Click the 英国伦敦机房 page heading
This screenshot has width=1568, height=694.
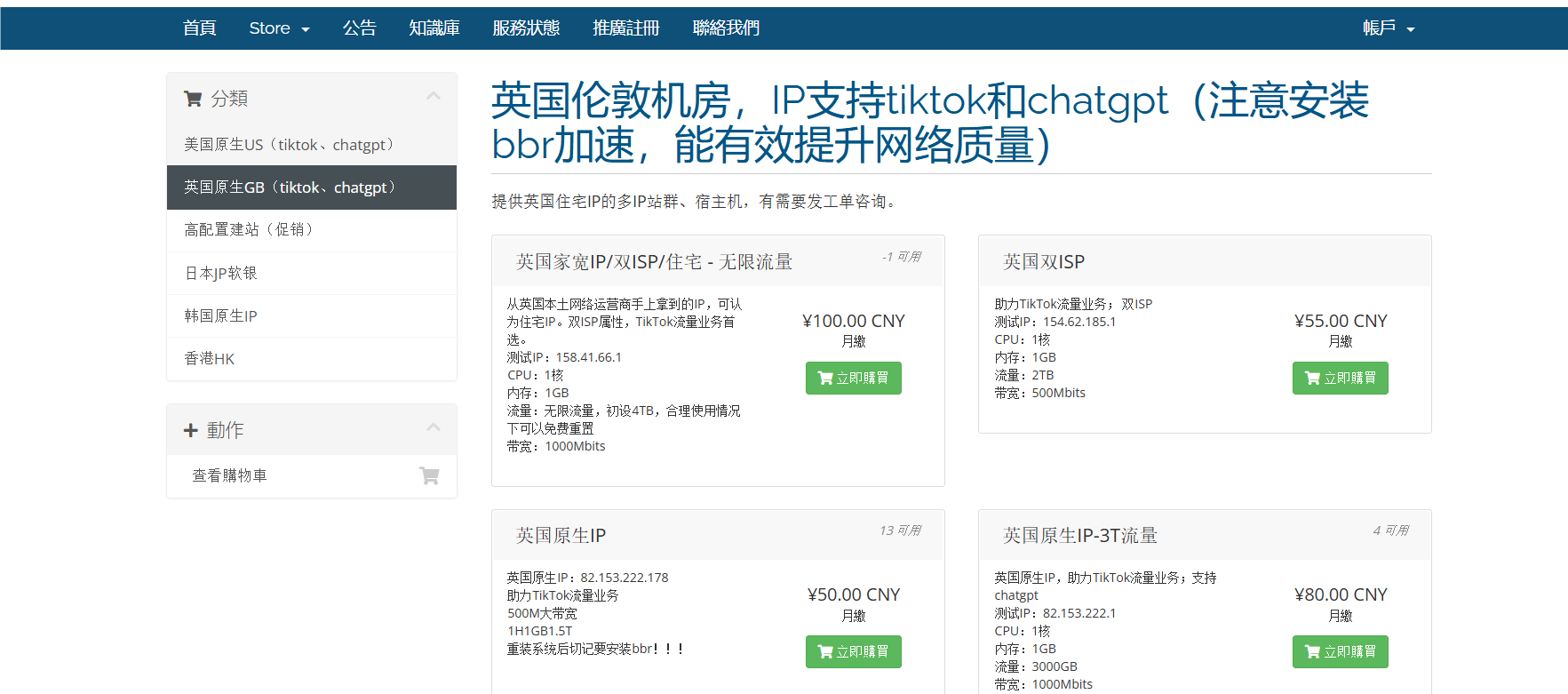tap(930, 123)
